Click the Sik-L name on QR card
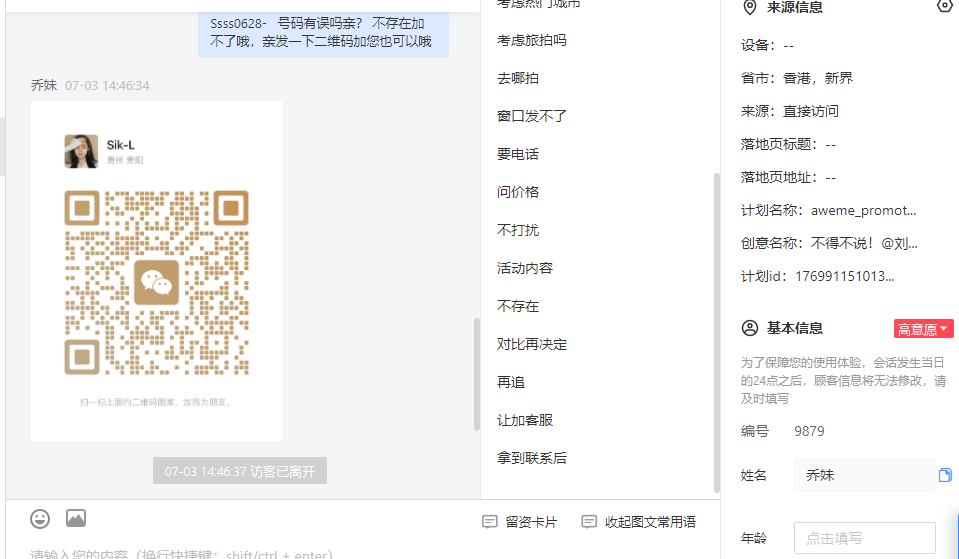959x559 pixels. pos(120,145)
